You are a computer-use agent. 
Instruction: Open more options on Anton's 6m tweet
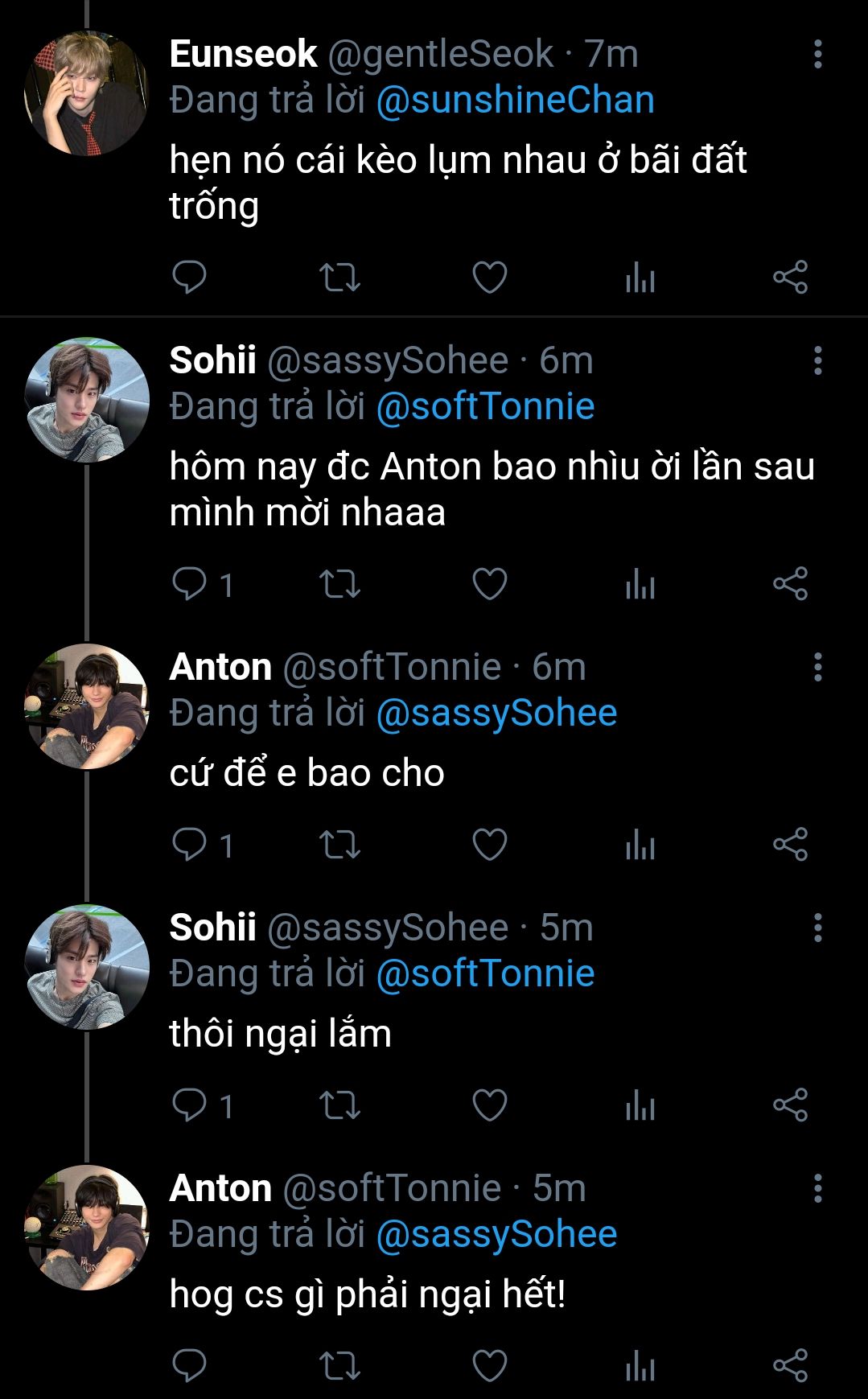(817, 667)
